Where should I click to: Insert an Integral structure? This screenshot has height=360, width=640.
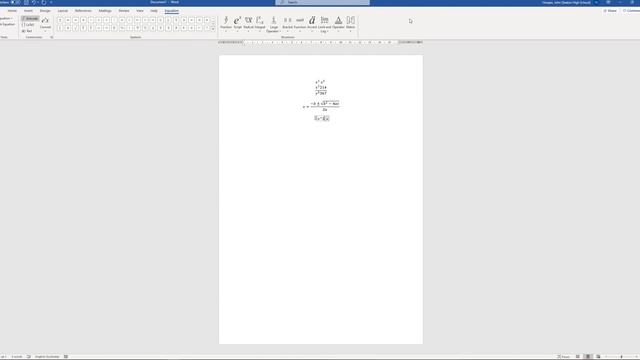click(x=260, y=23)
